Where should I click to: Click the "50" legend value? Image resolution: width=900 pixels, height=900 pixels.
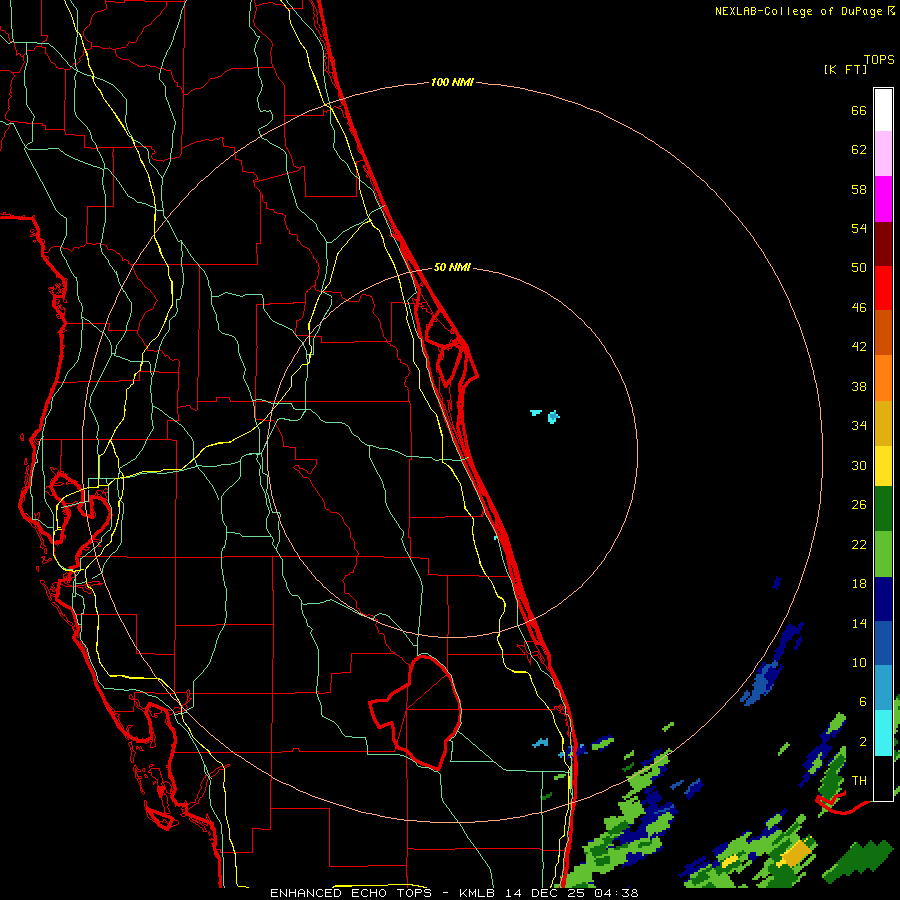pyautogui.click(x=859, y=268)
